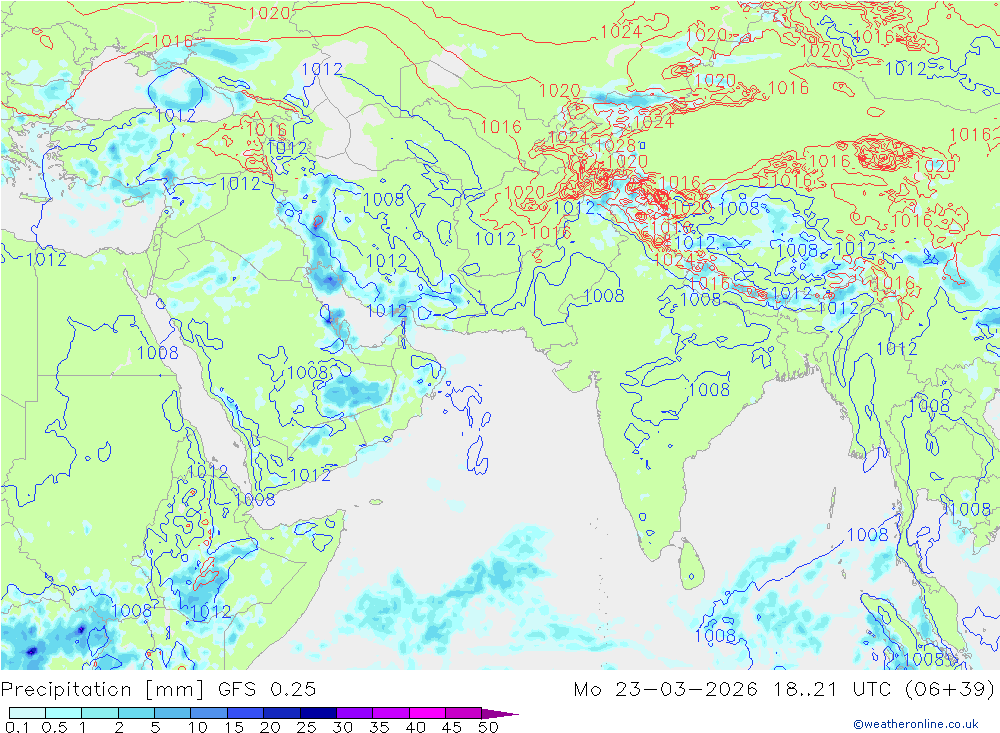The image size is (1000, 733).
Task: Pick the 35–40 mm purple legend swatch
Action: point(391,713)
